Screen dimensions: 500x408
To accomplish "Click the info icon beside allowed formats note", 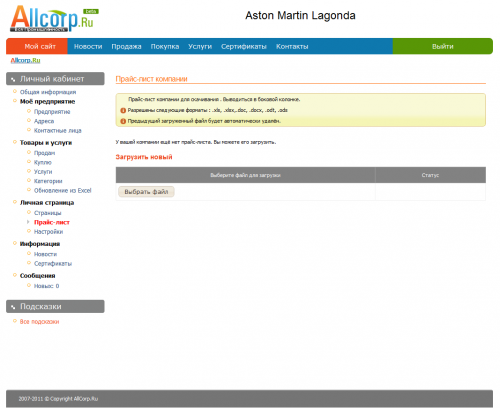I will pos(123,110).
